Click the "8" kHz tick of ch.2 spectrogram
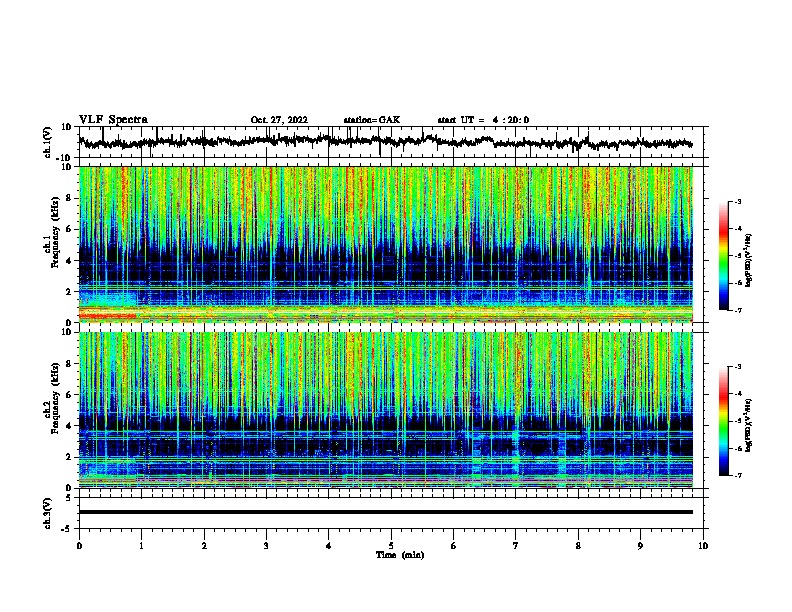792x612 pixels. tap(70, 364)
